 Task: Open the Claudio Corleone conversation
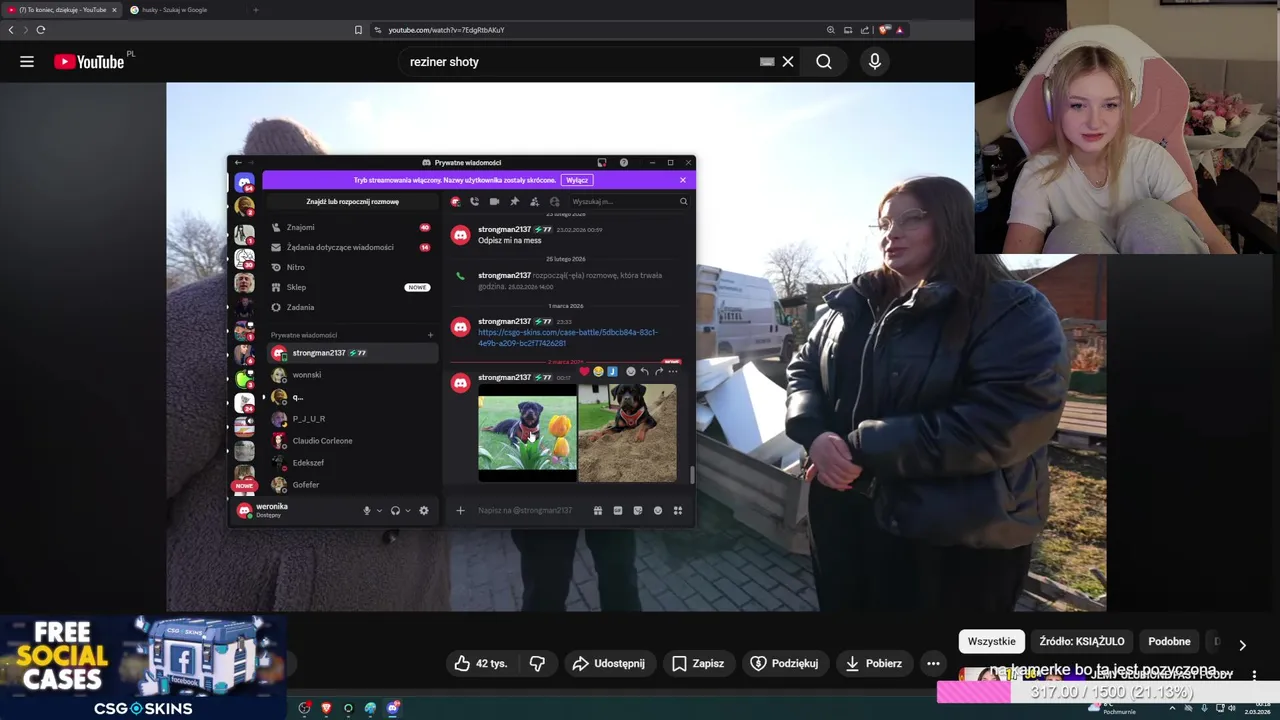tap(352, 441)
